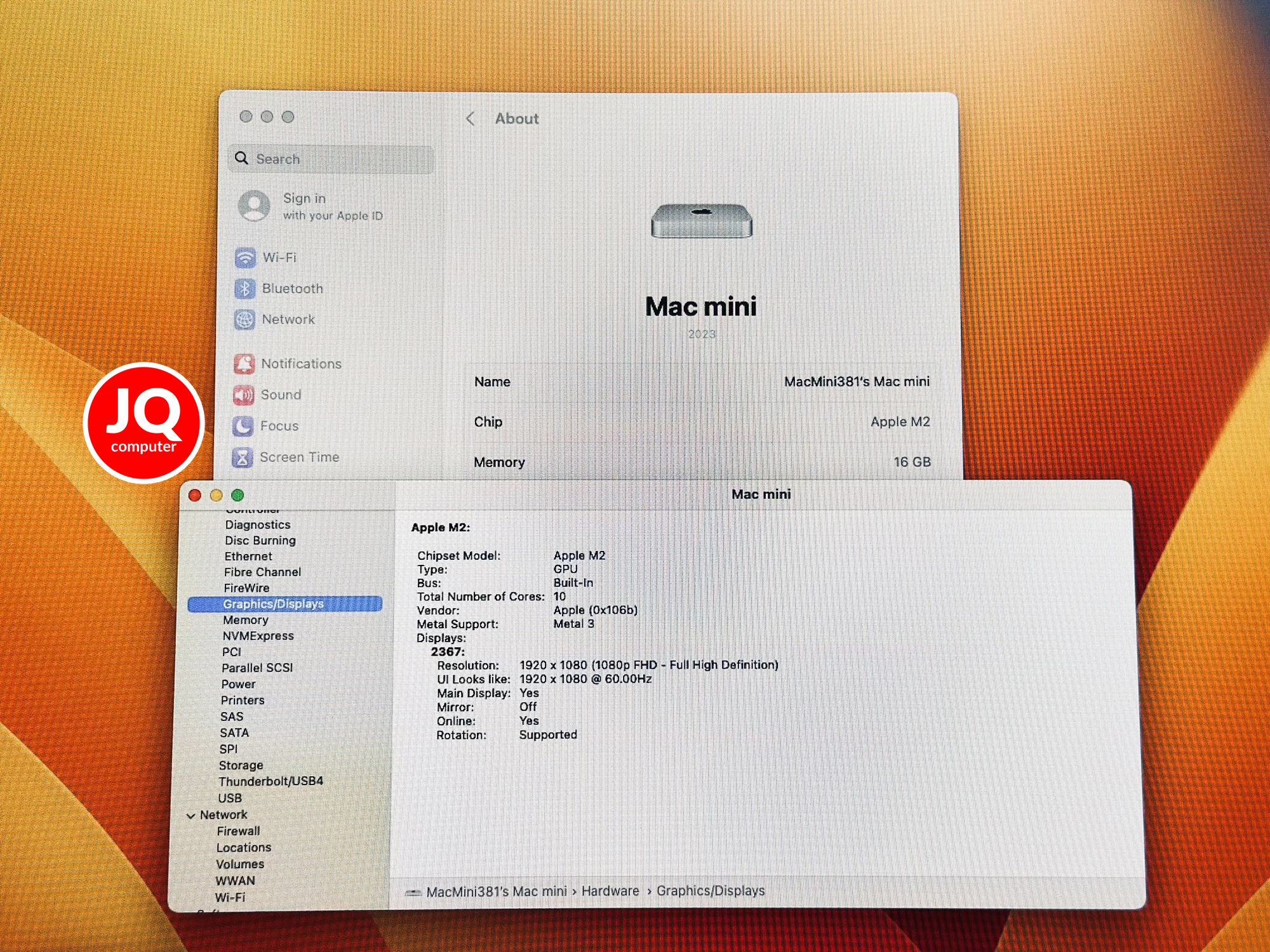
Task: Click the Network globe icon in Settings sidebar
Action: coord(244,320)
